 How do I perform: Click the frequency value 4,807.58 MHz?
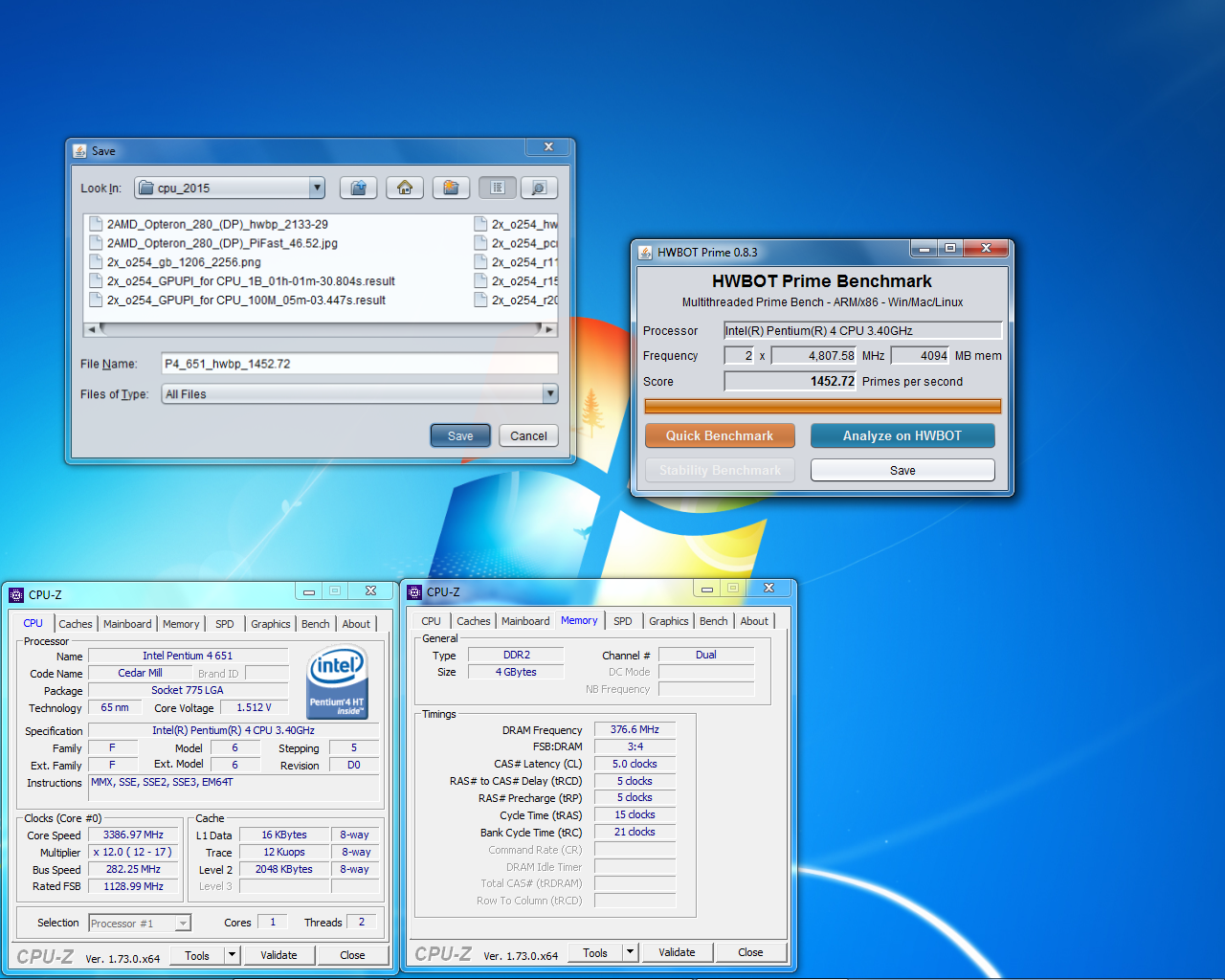[x=813, y=355]
